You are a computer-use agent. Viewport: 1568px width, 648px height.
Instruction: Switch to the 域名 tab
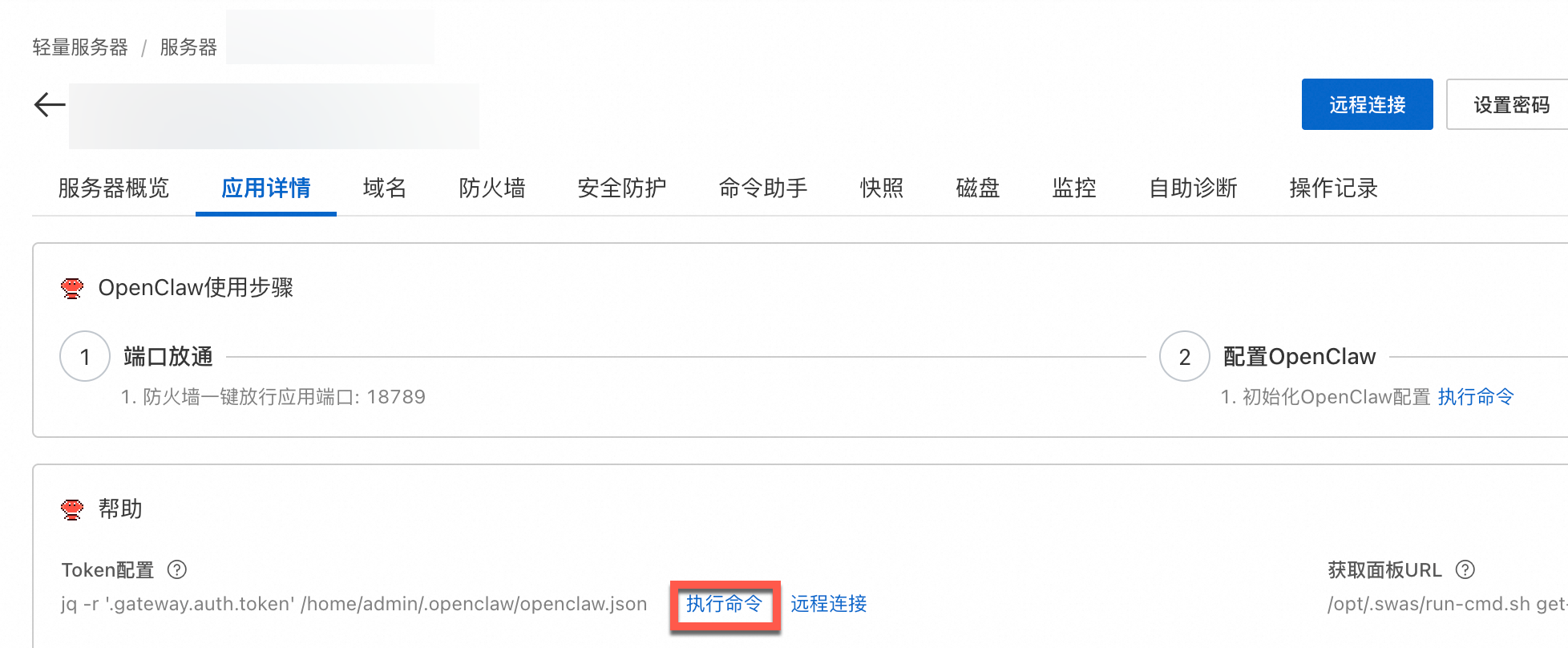pos(385,188)
